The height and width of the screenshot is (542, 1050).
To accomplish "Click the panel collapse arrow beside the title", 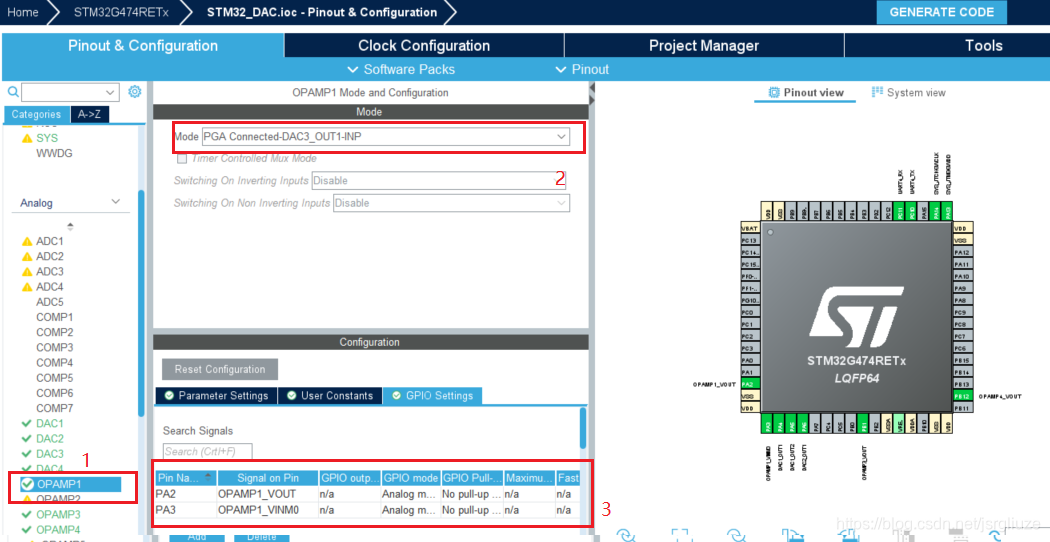I will pos(592,88).
